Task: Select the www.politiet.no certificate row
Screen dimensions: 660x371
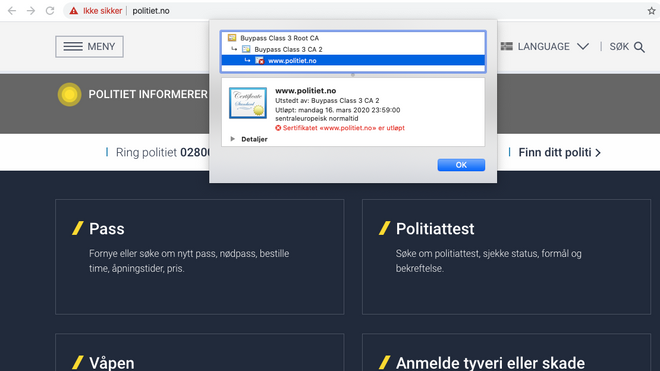Action: (353, 61)
